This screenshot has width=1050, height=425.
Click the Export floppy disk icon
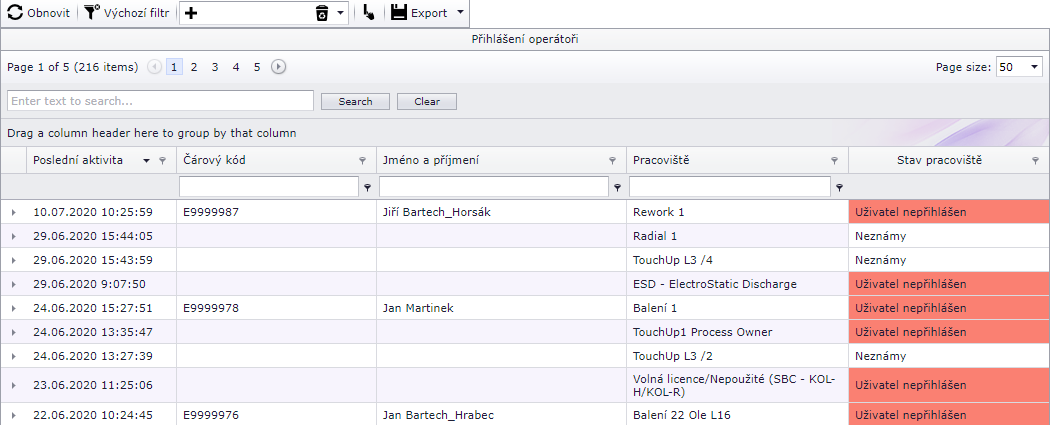pyautogui.click(x=399, y=13)
